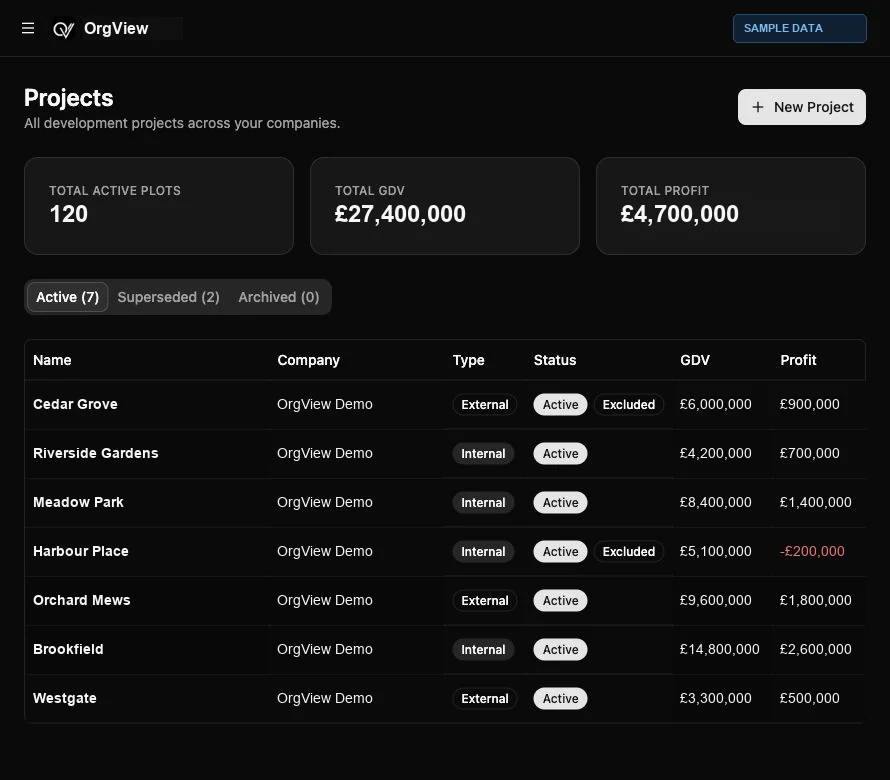Click the Profit column header

798,360
